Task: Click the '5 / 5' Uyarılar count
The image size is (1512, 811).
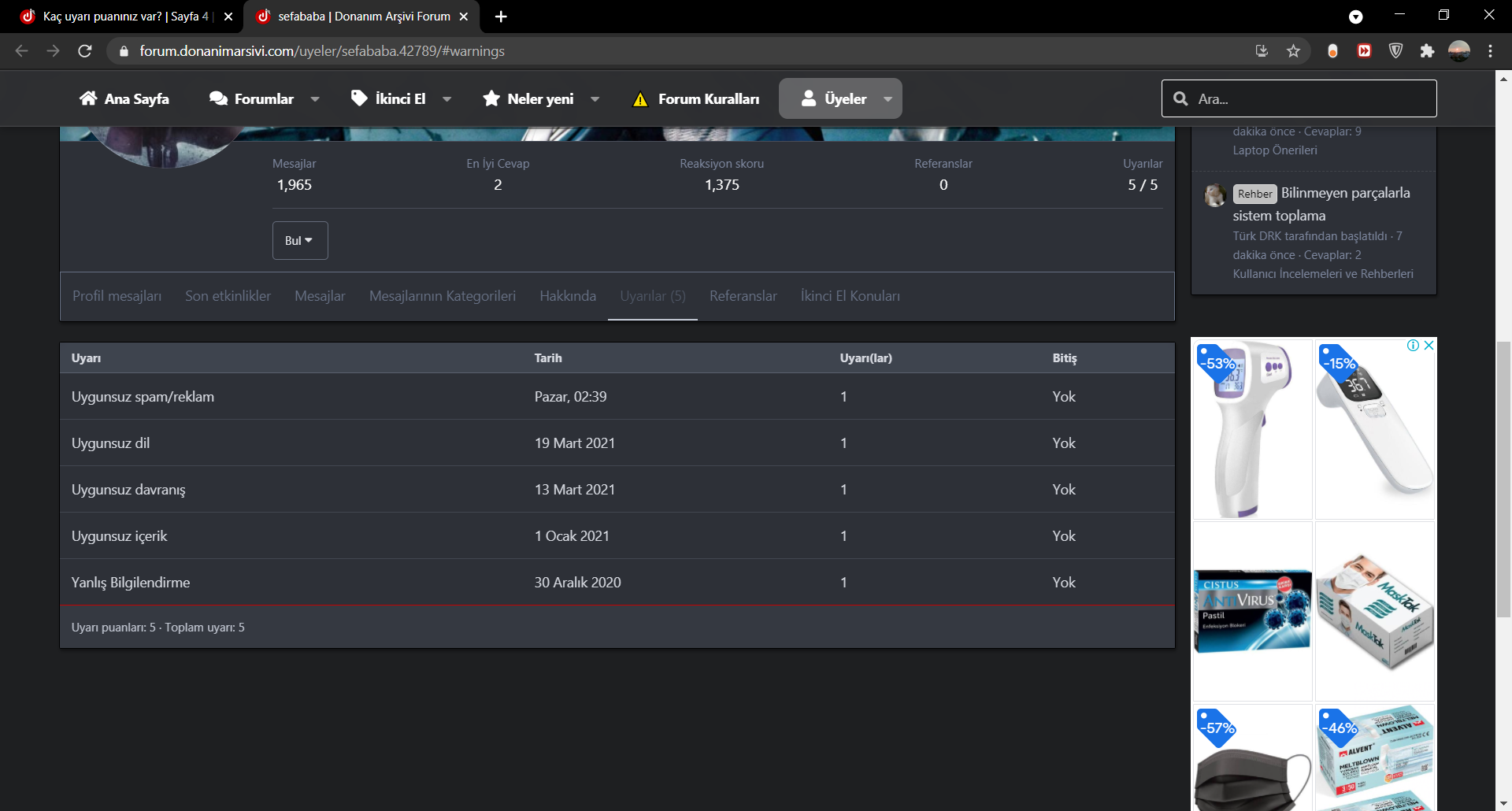Action: pyautogui.click(x=1143, y=185)
